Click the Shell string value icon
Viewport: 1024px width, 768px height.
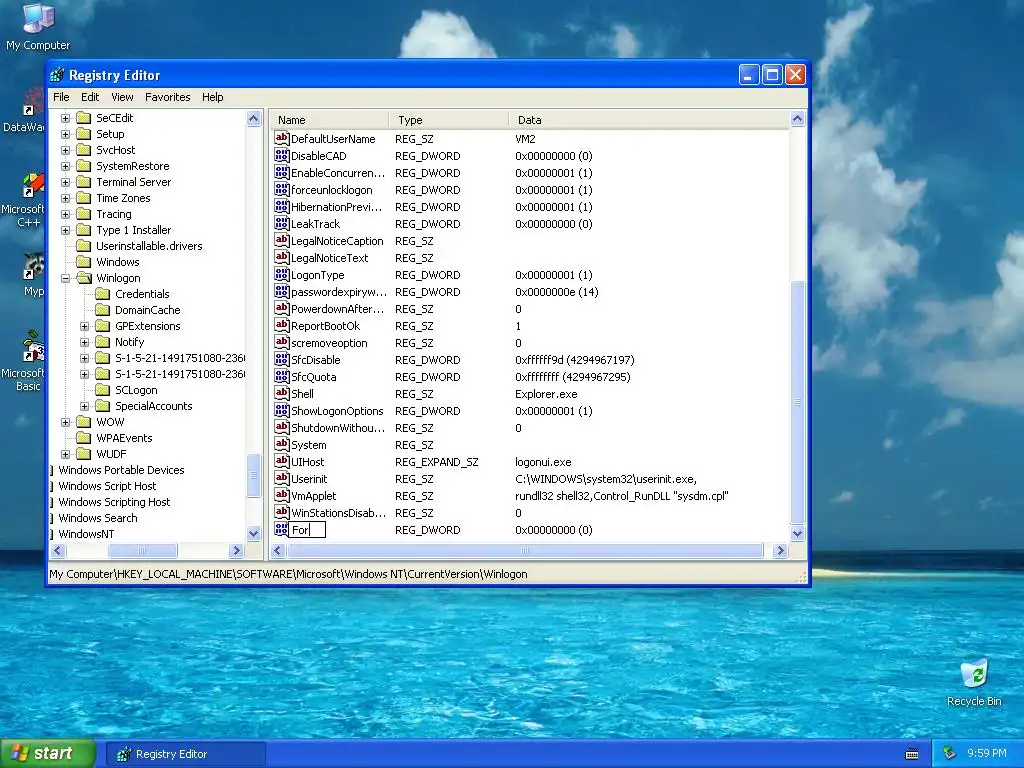pos(281,393)
